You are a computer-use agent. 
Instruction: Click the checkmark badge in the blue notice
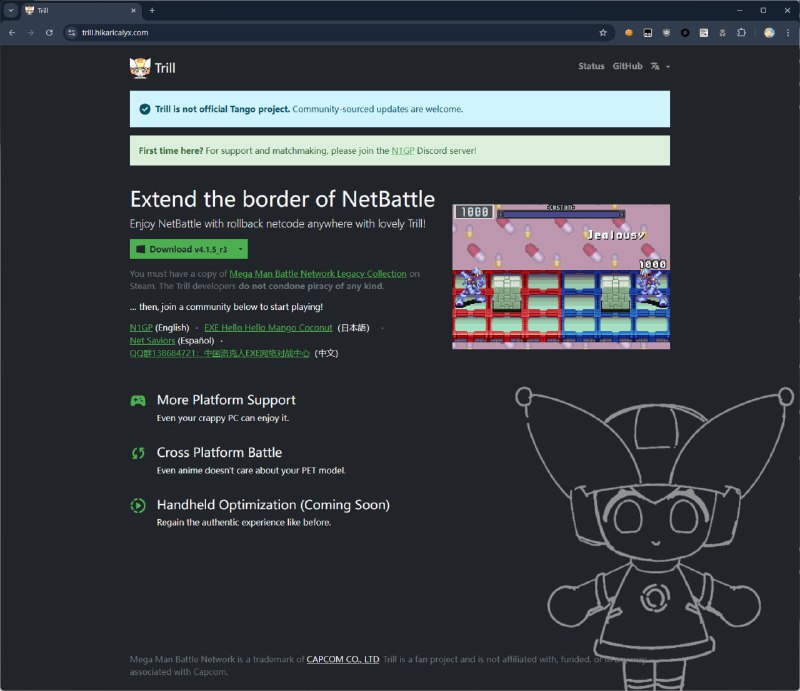click(x=145, y=109)
